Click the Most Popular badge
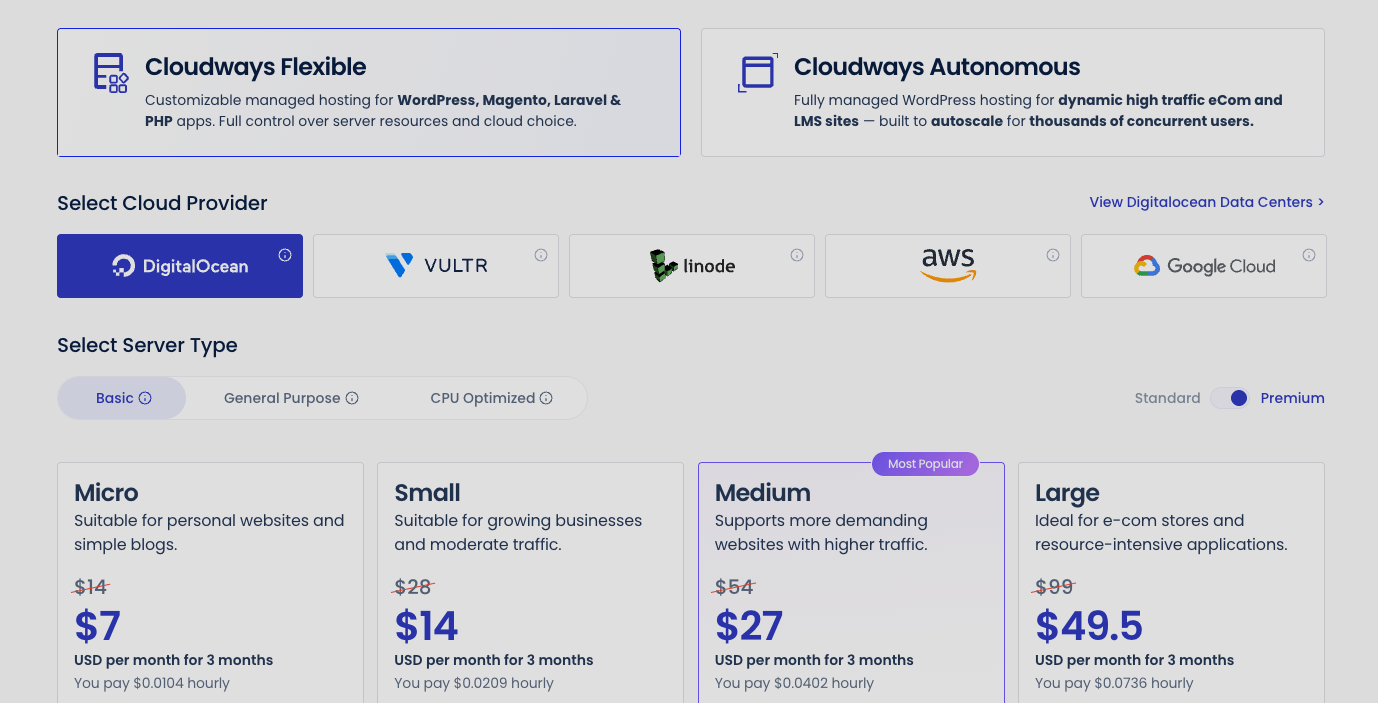The width and height of the screenshot is (1378, 703). 924,463
